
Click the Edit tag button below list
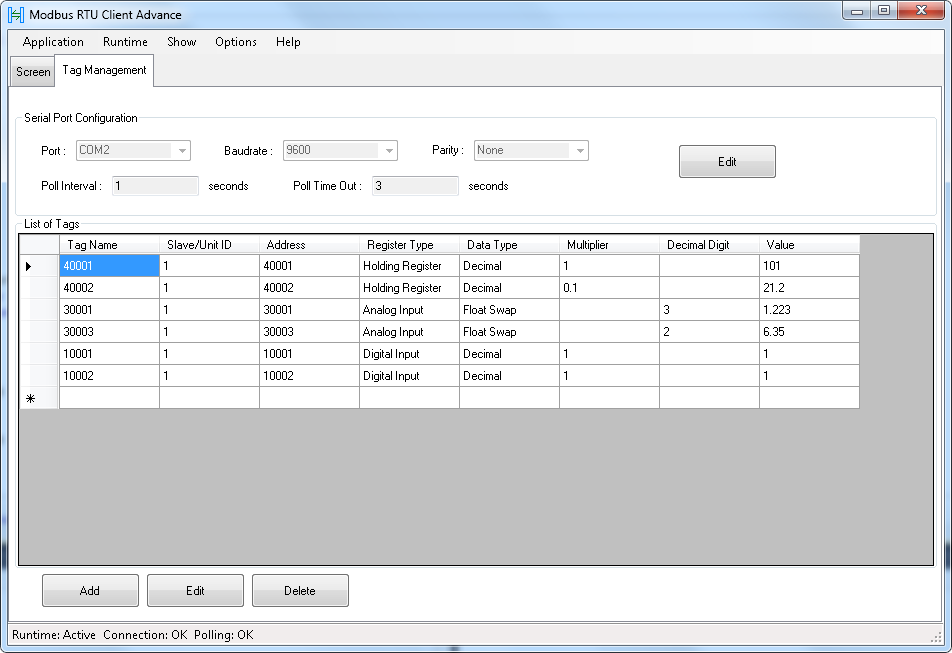click(x=195, y=590)
